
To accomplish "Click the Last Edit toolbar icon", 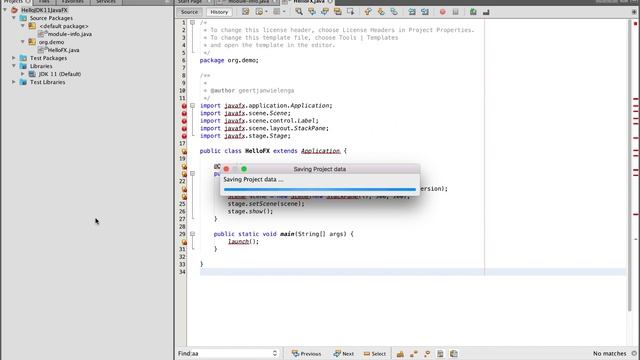I will (x=245, y=12).
